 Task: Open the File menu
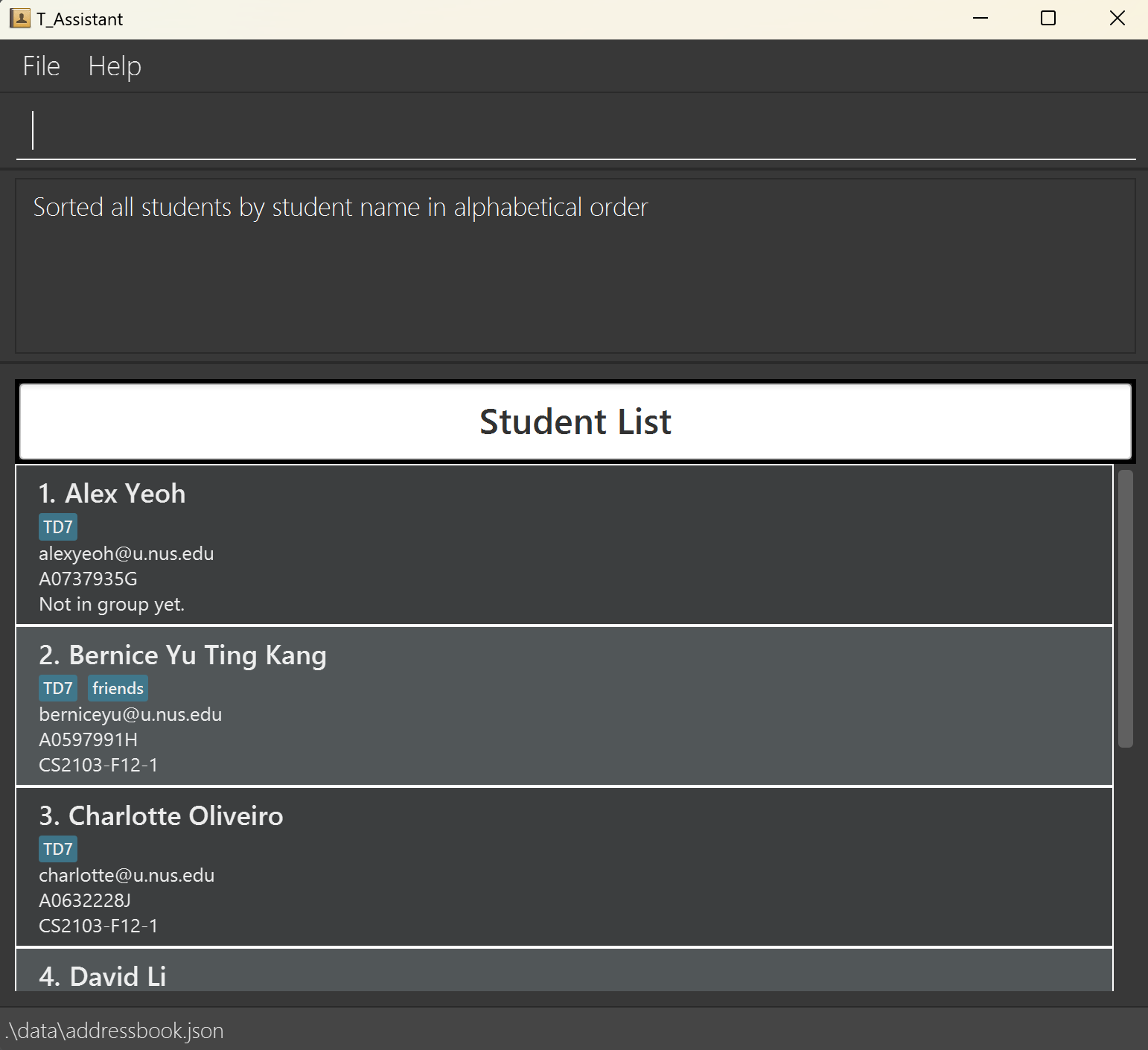(x=41, y=66)
